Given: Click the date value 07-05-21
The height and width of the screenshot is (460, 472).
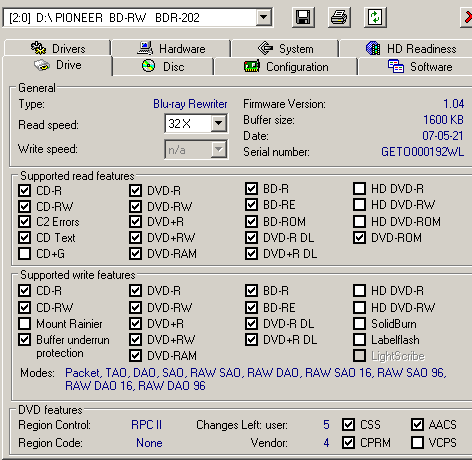Looking at the screenshot, I should click(x=443, y=136).
